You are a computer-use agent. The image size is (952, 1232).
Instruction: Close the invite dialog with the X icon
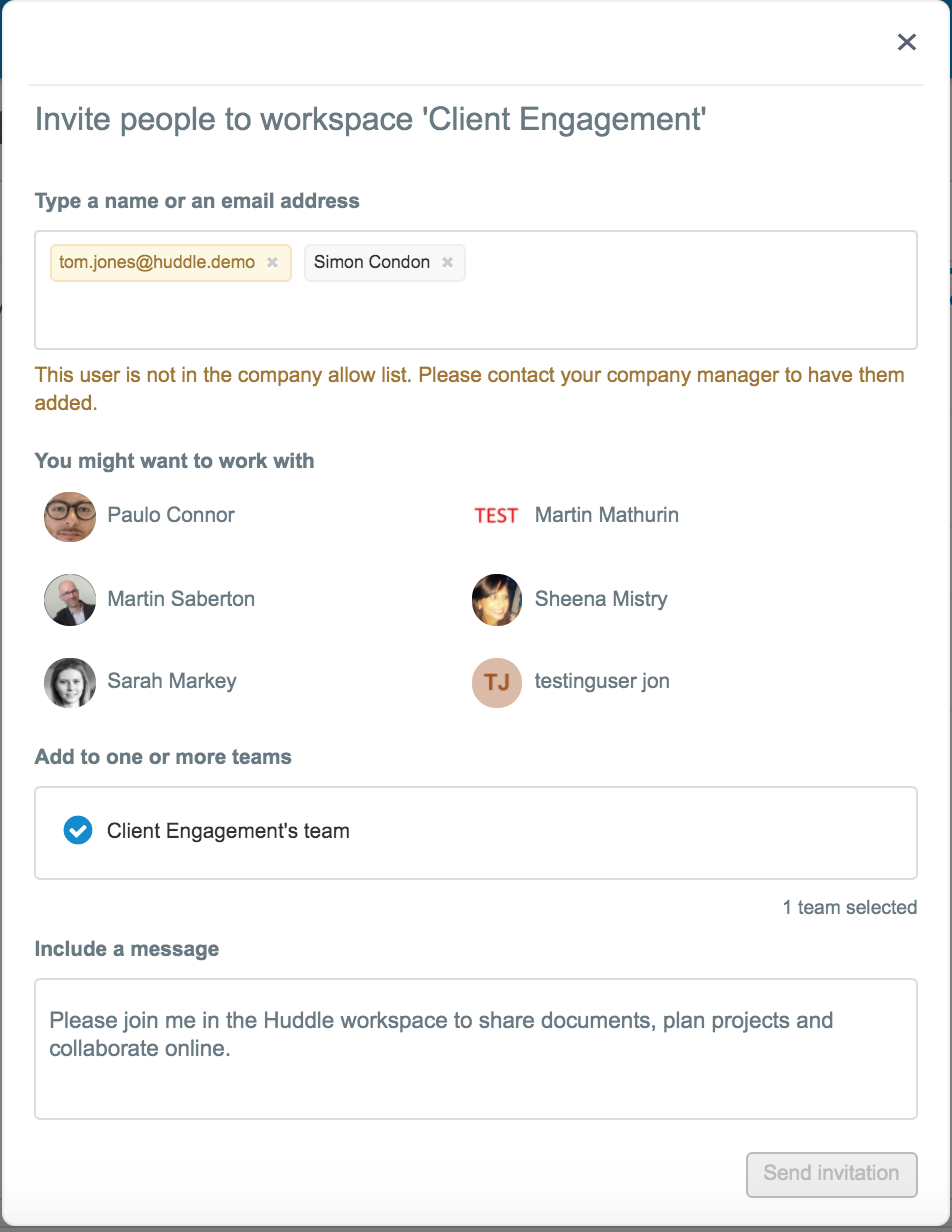[x=907, y=42]
